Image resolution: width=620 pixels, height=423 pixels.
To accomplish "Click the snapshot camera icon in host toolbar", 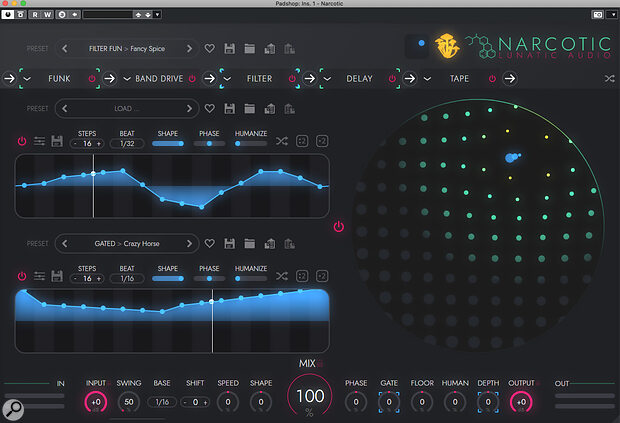I will (597, 15).
